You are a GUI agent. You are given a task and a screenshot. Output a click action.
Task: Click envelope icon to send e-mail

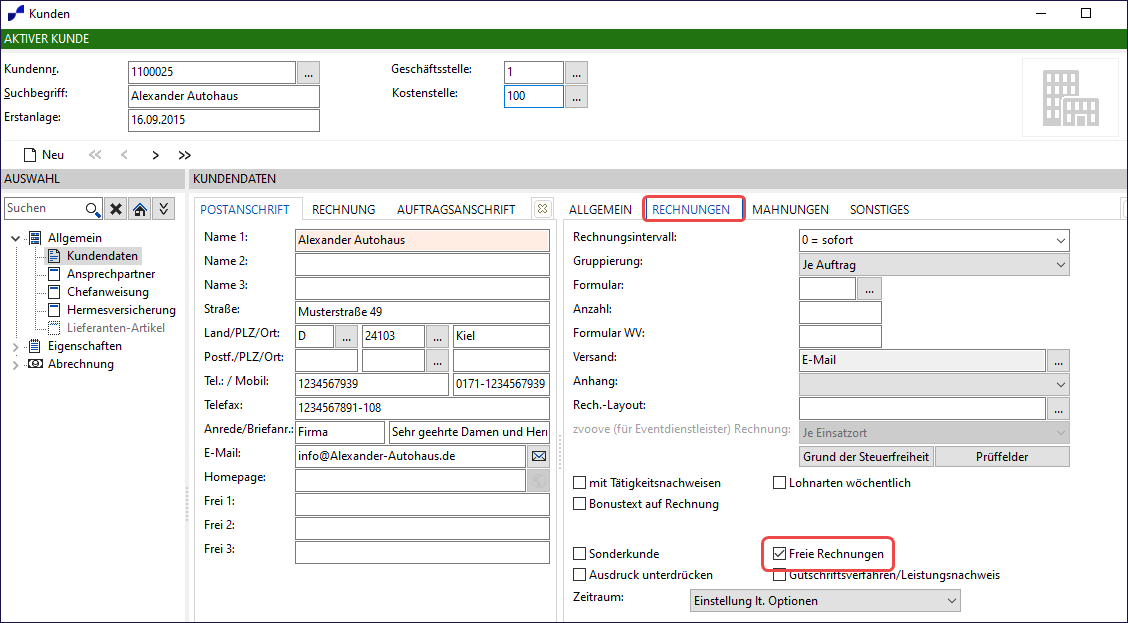(538, 456)
